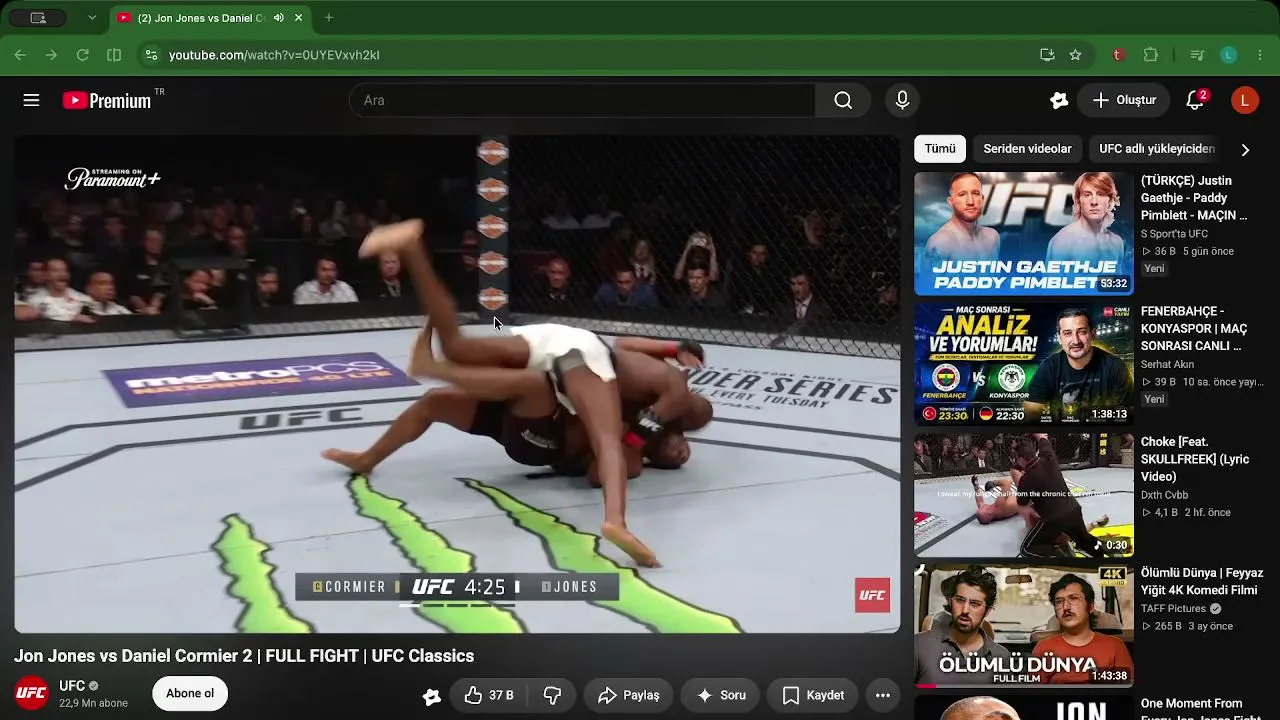Dislike the video with thumbs down
Image resolution: width=1280 pixels, height=720 pixels.
(552, 695)
